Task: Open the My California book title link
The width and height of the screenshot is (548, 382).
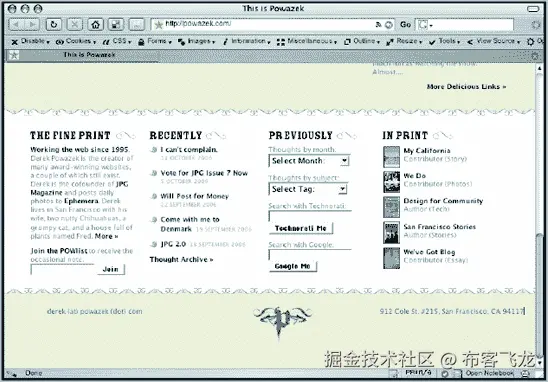Action: (427, 151)
